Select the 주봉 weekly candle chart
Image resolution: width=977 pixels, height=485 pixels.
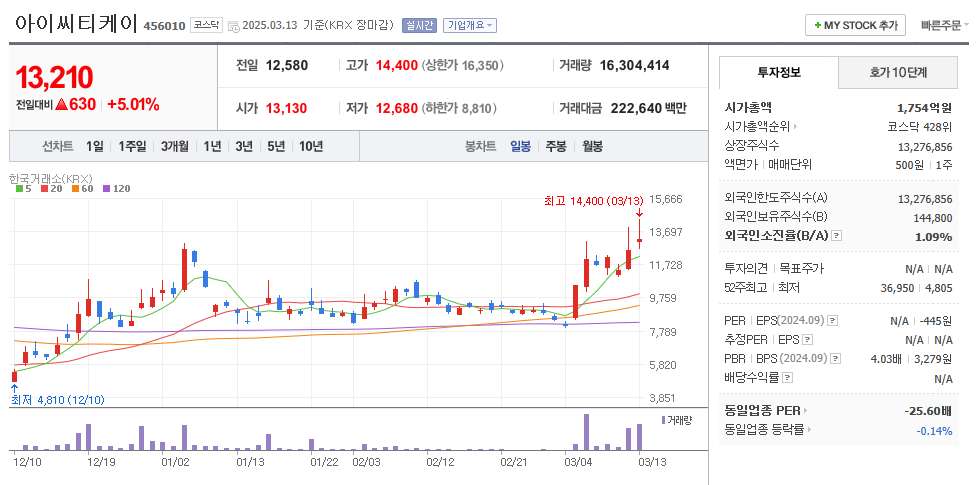(x=556, y=146)
